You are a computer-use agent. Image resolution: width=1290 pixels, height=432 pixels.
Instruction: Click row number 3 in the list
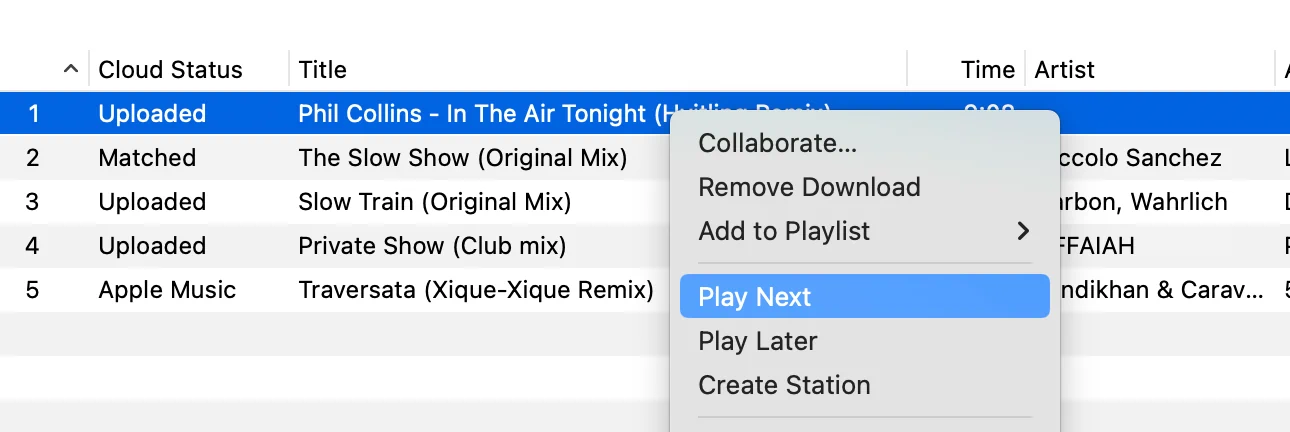32,202
